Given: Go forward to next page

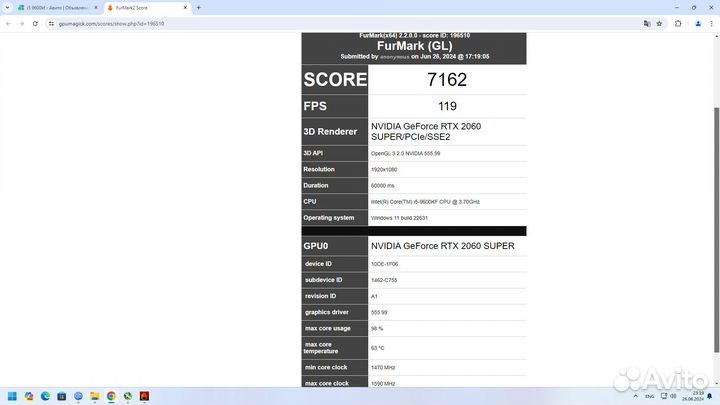Looking at the screenshot, I should pos(22,23).
